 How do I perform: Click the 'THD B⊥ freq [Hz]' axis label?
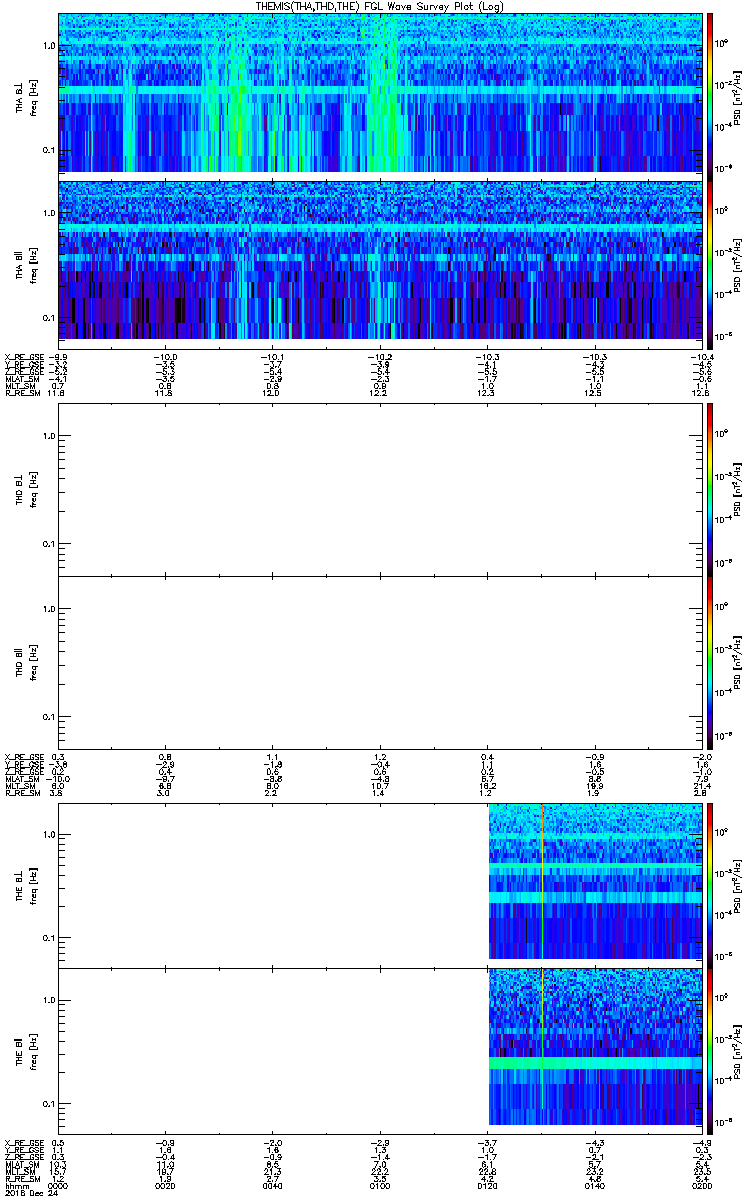point(26,490)
